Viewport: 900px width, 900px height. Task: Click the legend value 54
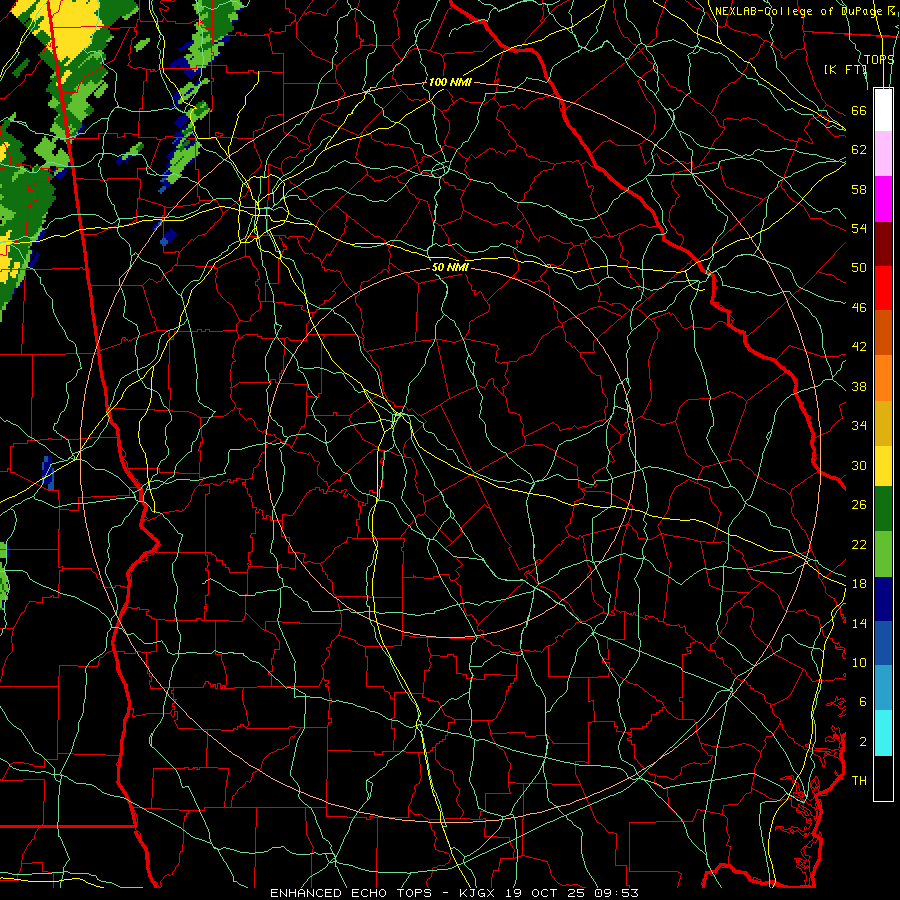pyautogui.click(x=859, y=228)
